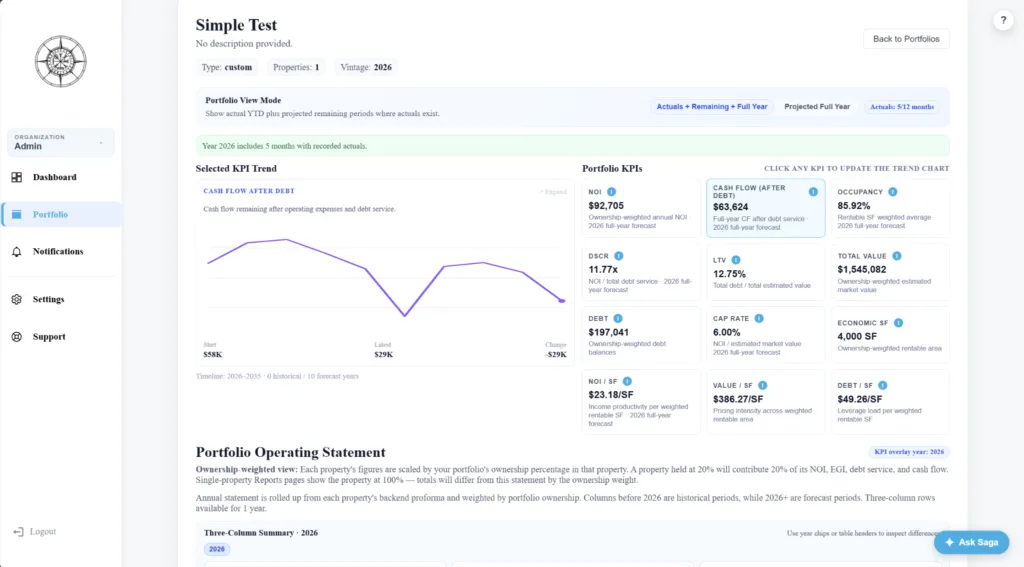Select the Debt $197,041 KPI card

click(641, 335)
